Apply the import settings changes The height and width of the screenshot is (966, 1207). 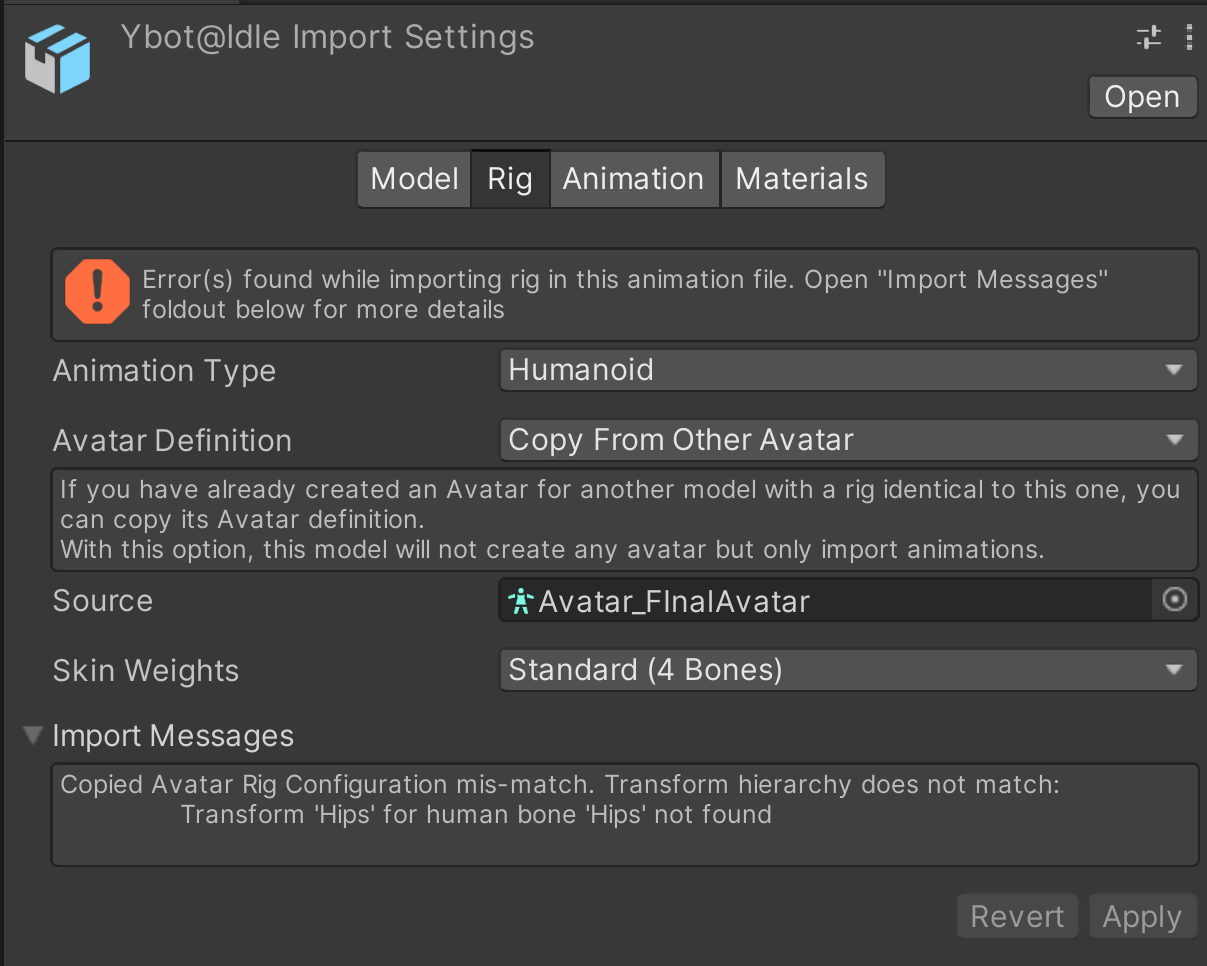1142,915
